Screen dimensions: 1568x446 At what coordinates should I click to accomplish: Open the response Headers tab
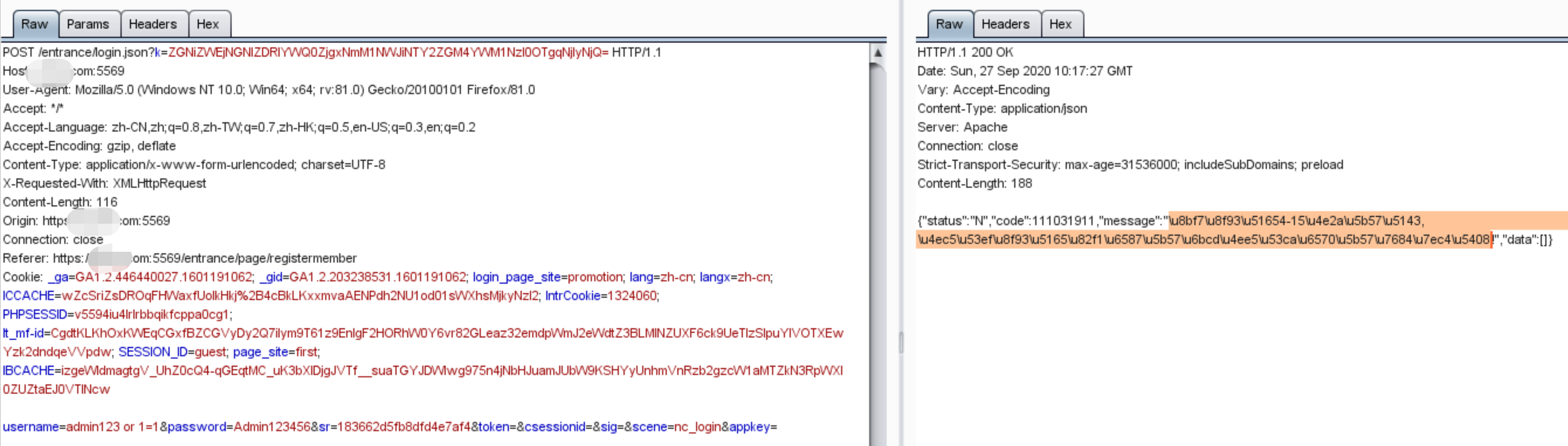click(1006, 24)
